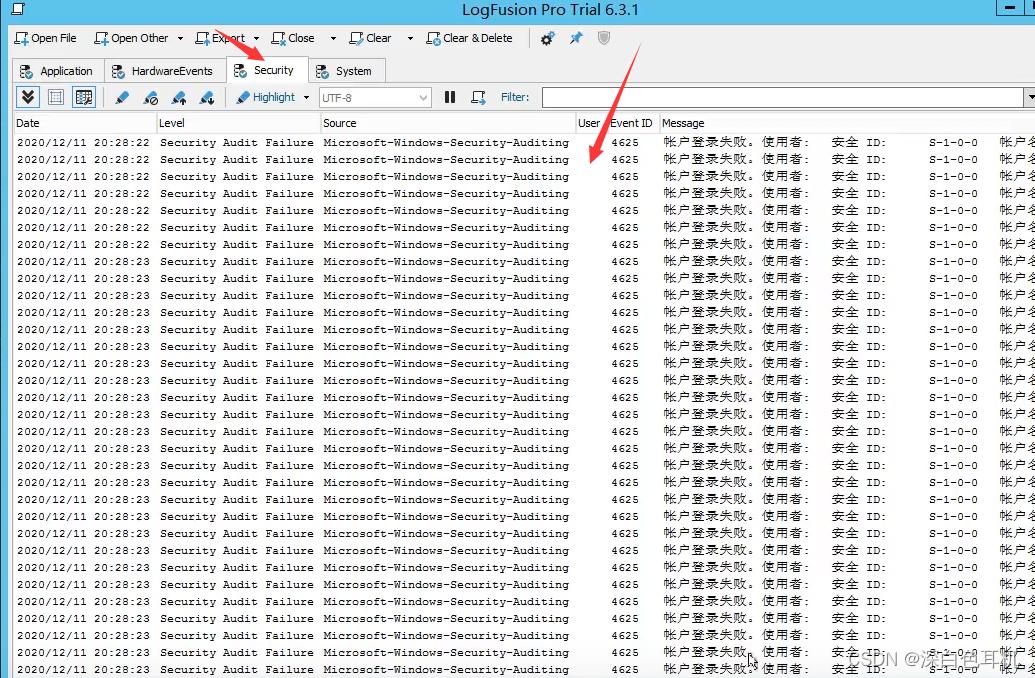The height and width of the screenshot is (678, 1035).
Task: Click the Open File button
Action: 45,38
